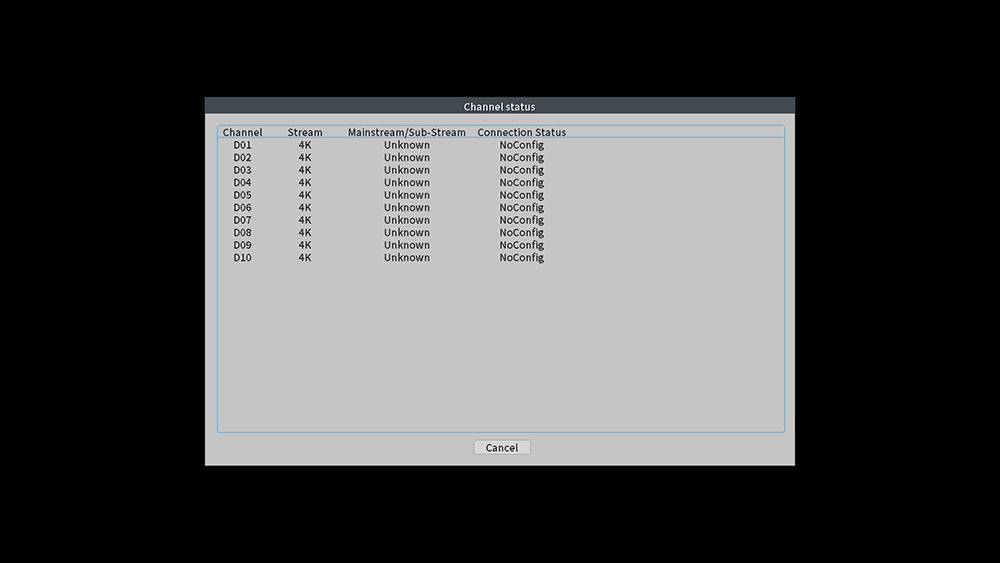Choose the D09 channel label
This screenshot has width=1000, height=563.
point(243,245)
